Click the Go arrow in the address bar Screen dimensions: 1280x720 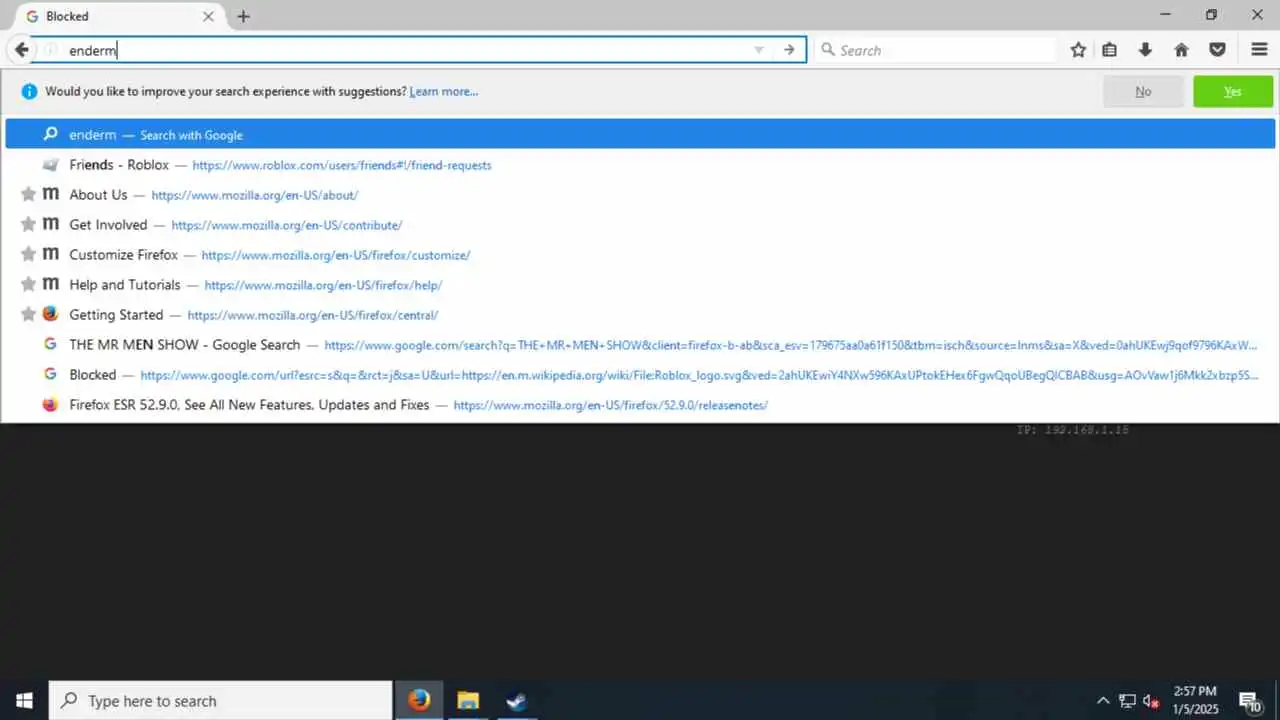[789, 50]
